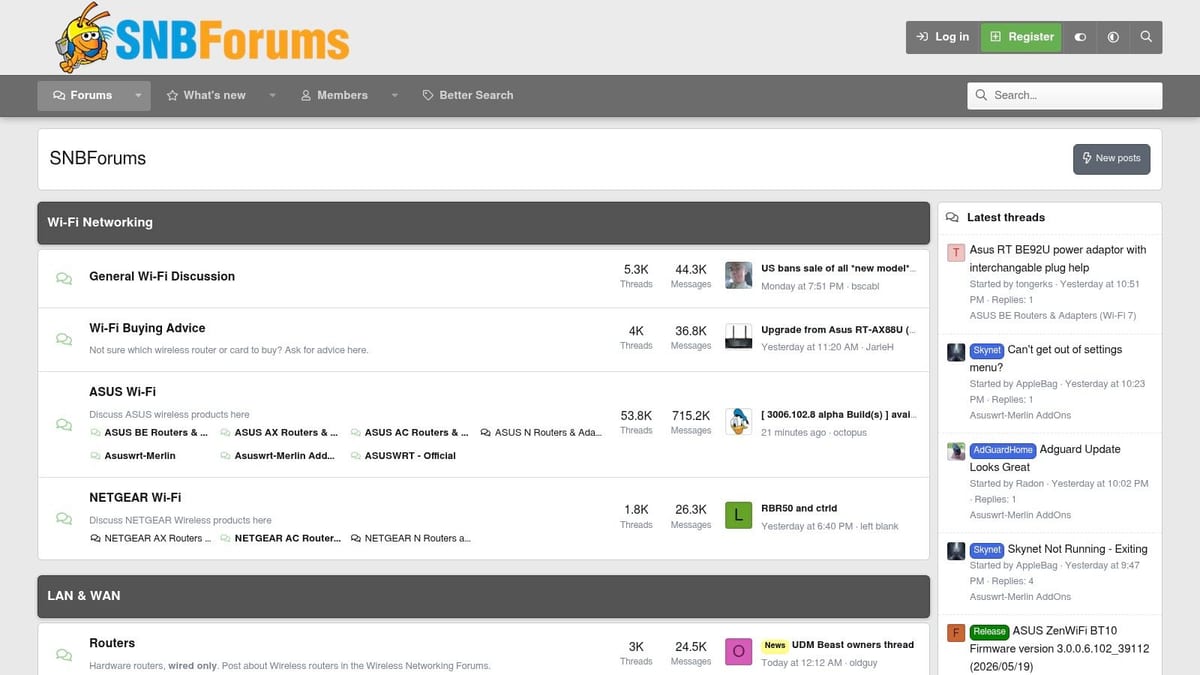Click 'ASUS BE Routers & Adapters (Wi-Fi 7)' sidebar link
Image resolution: width=1200 pixels, height=675 pixels.
tap(1052, 316)
